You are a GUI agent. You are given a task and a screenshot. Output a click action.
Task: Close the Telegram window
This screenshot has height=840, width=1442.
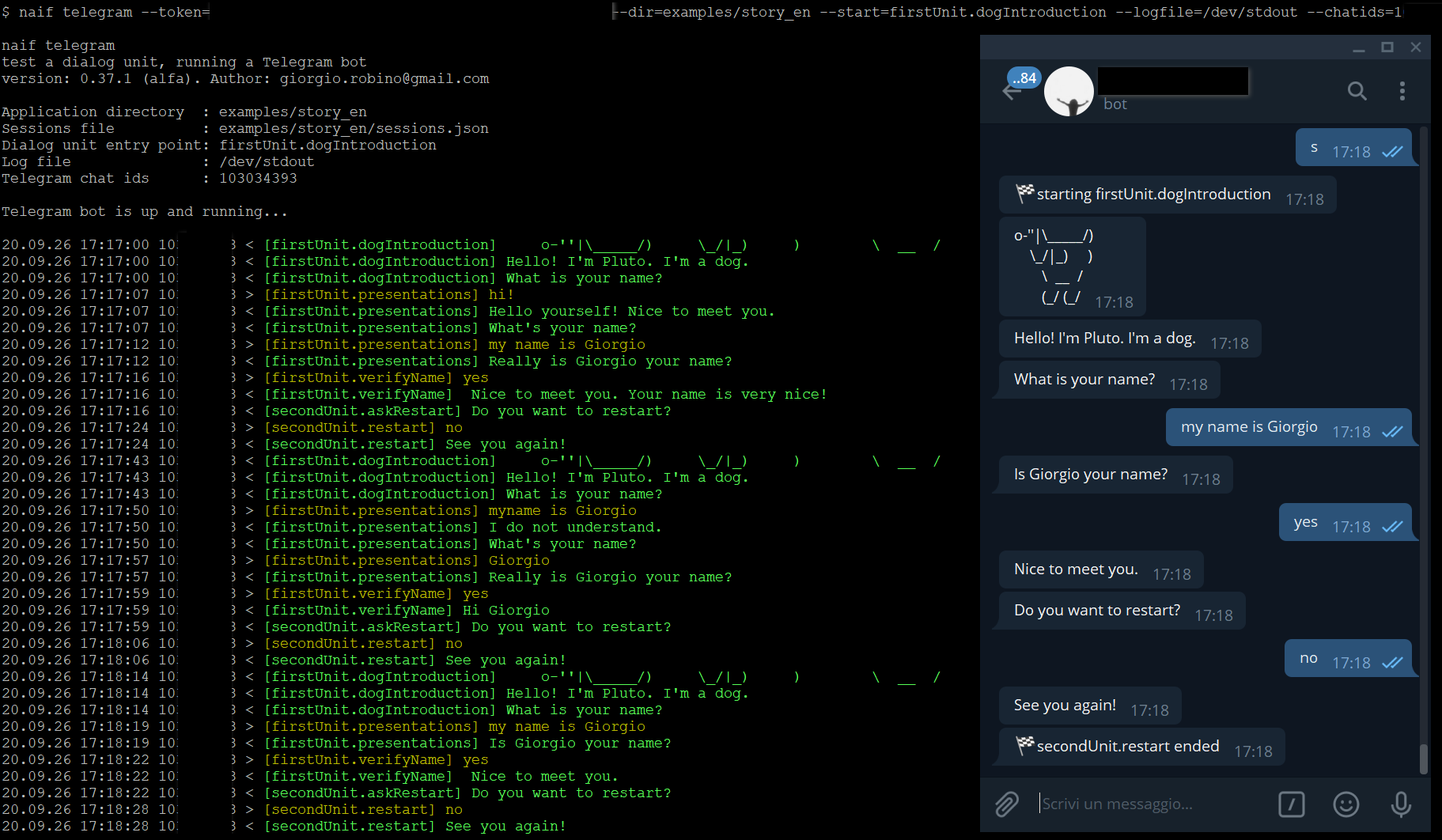(x=1416, y=47)
